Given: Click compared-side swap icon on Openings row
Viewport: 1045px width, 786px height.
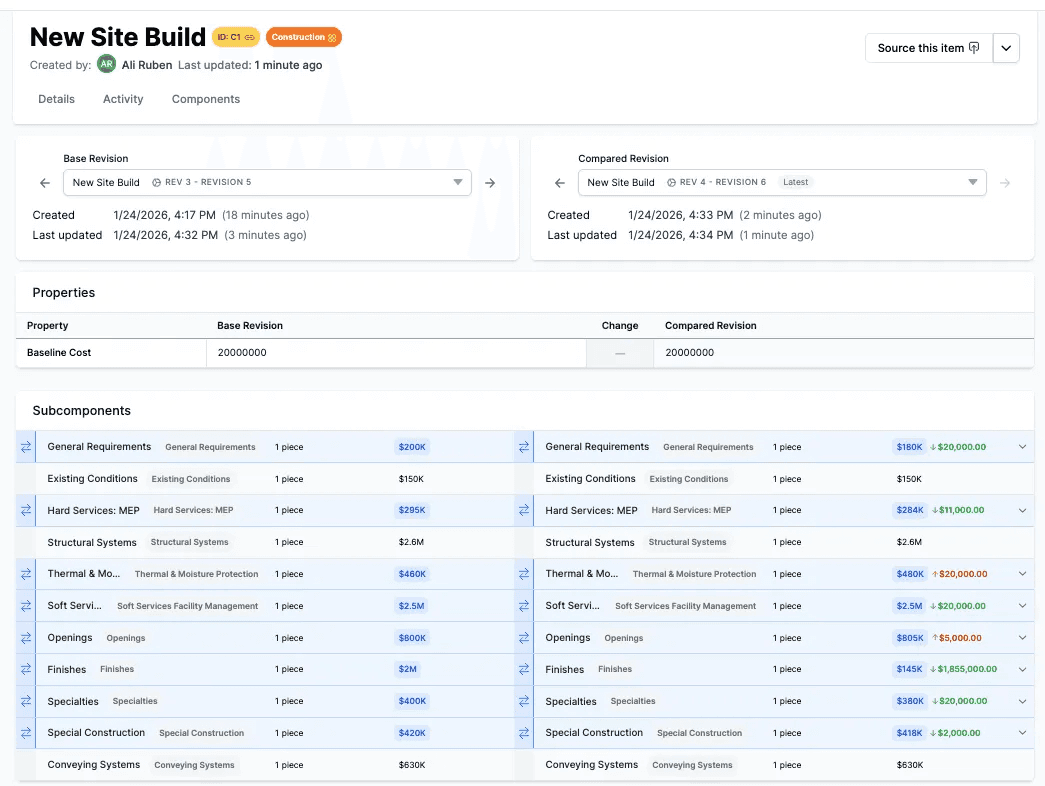Looking at the screenshot, I should tap(524, 637).
